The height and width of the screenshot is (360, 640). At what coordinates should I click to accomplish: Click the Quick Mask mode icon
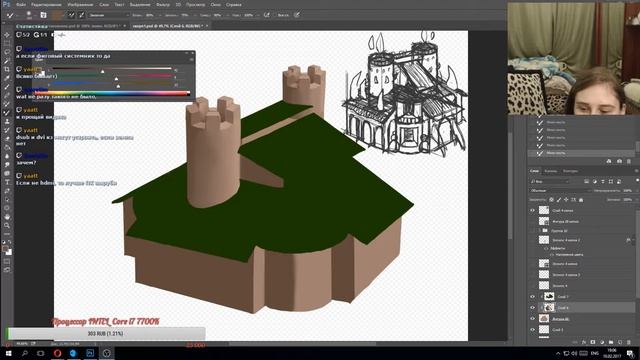click(x=7, y=261)
